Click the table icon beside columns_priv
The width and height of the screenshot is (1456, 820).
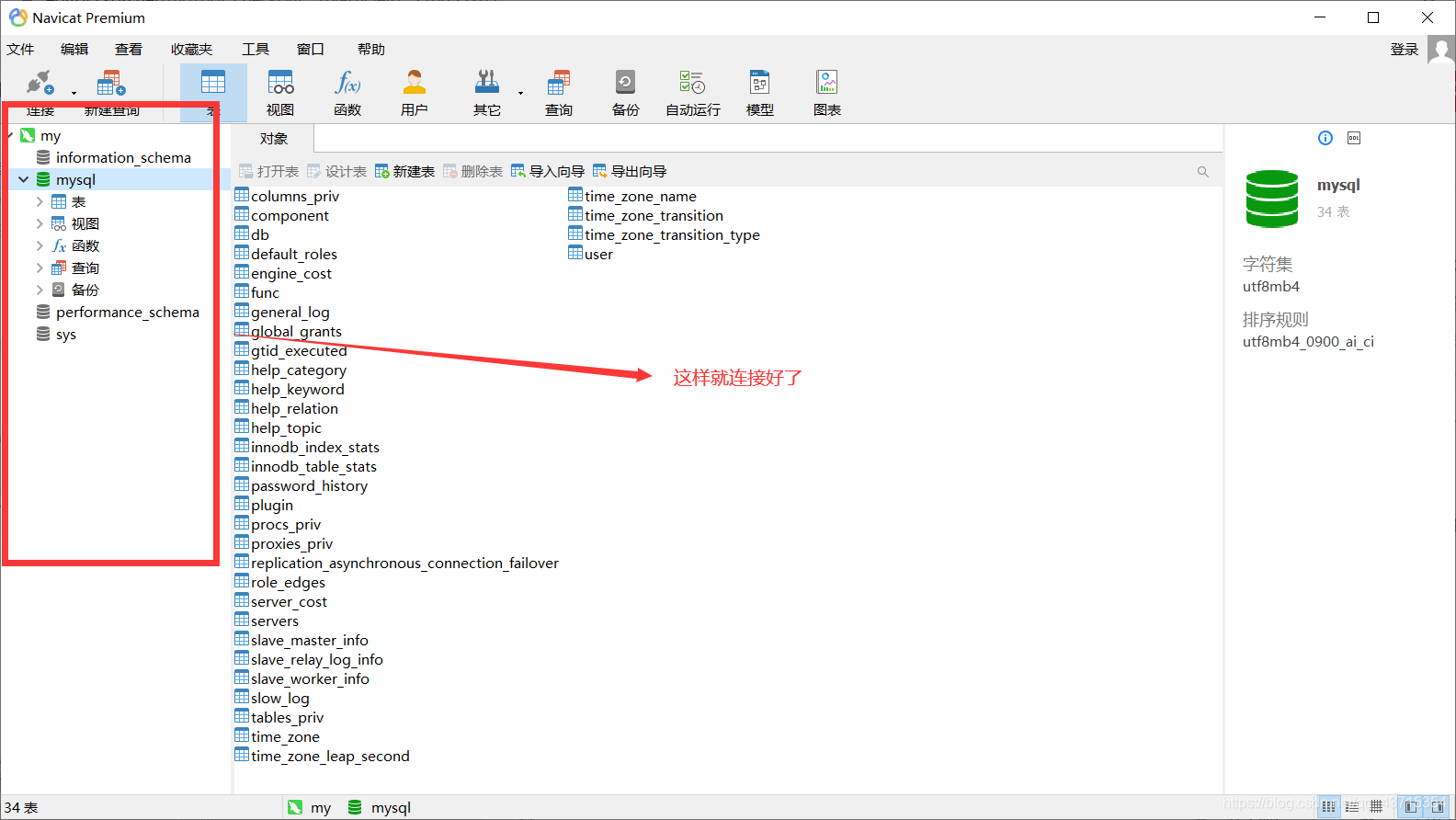242,195
